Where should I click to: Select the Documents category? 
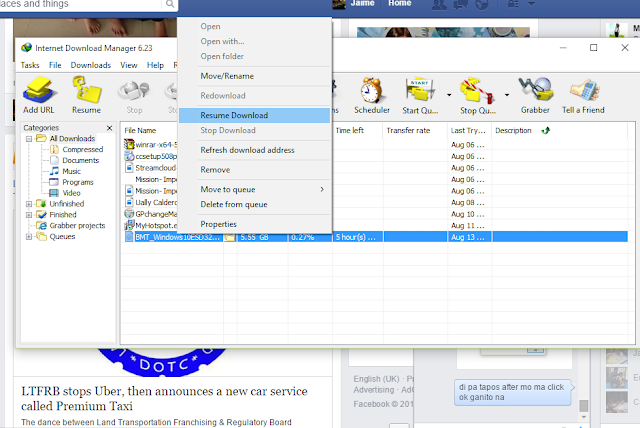pyautogui.click(x=80, y=160)
